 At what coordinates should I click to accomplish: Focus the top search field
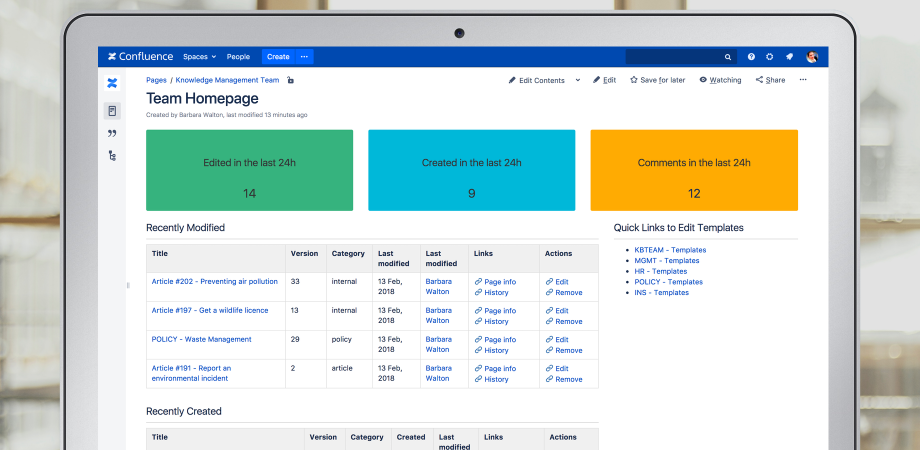click(681, 57)
